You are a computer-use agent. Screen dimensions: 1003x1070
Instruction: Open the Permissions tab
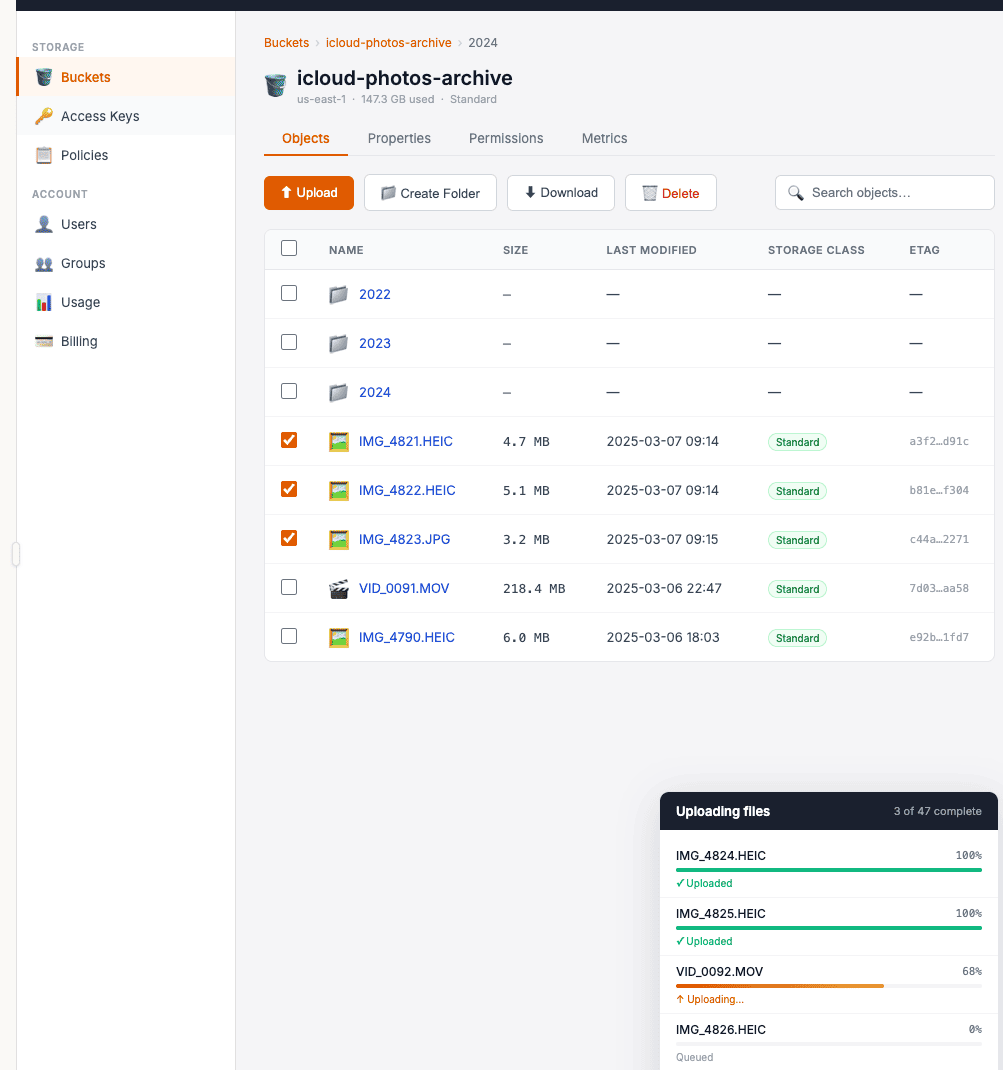506,138
